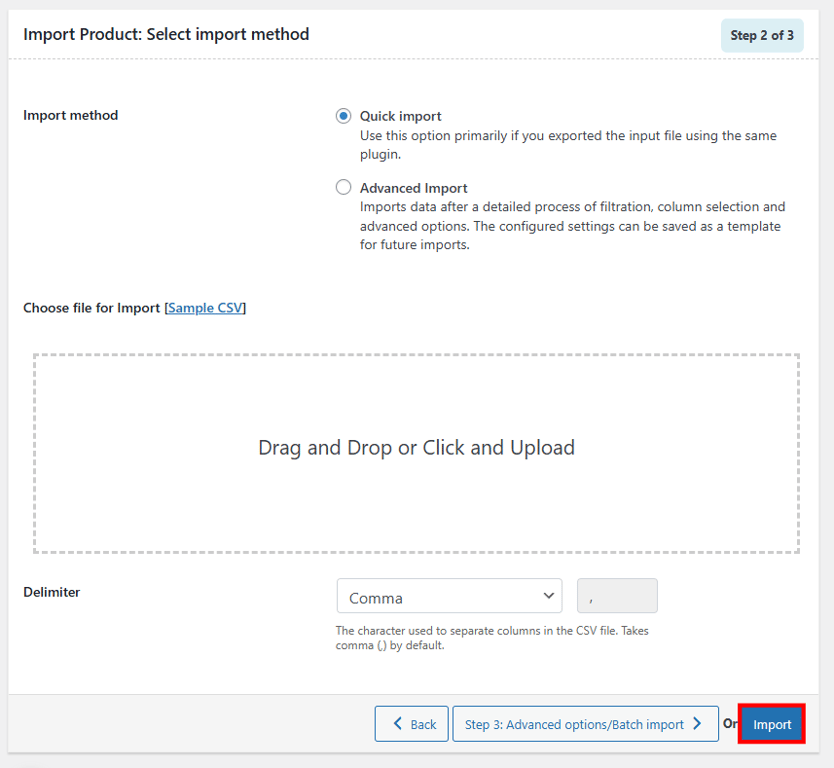Click the Step 2 of 3 indicator badge
This screenshot has height=768, width=834.
(x=762, y=35)
